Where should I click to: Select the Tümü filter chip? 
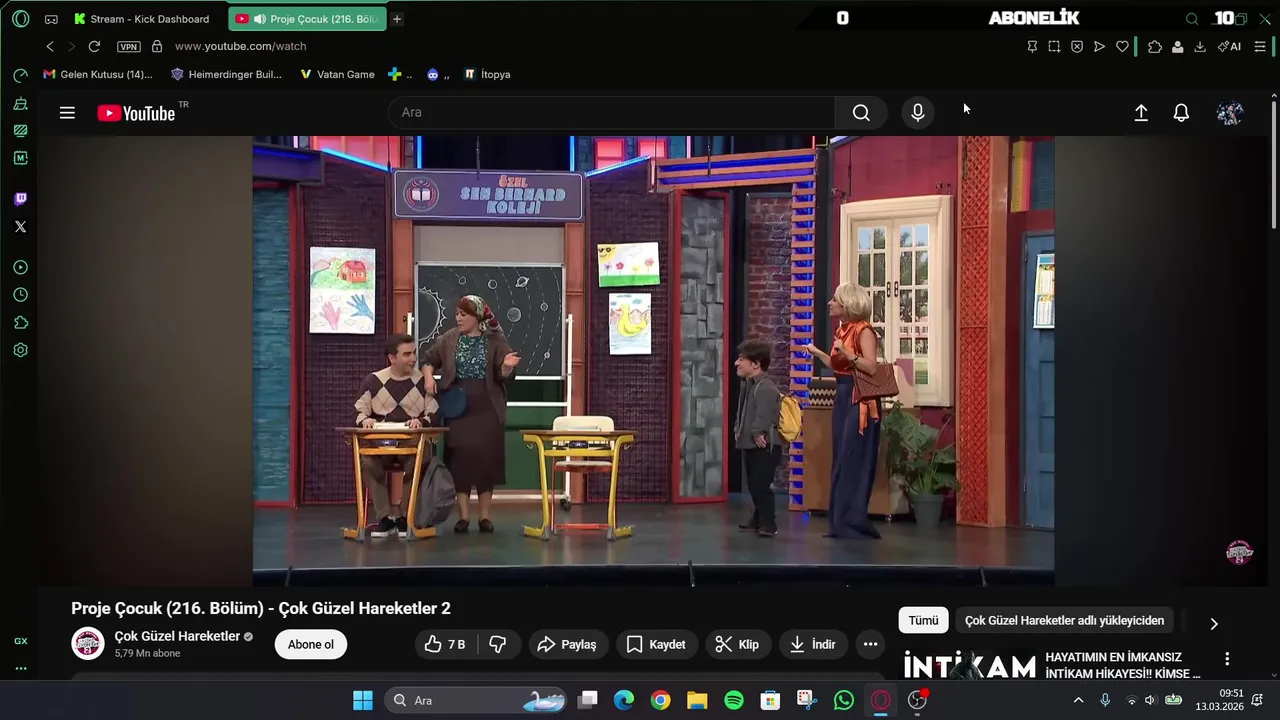923,620
